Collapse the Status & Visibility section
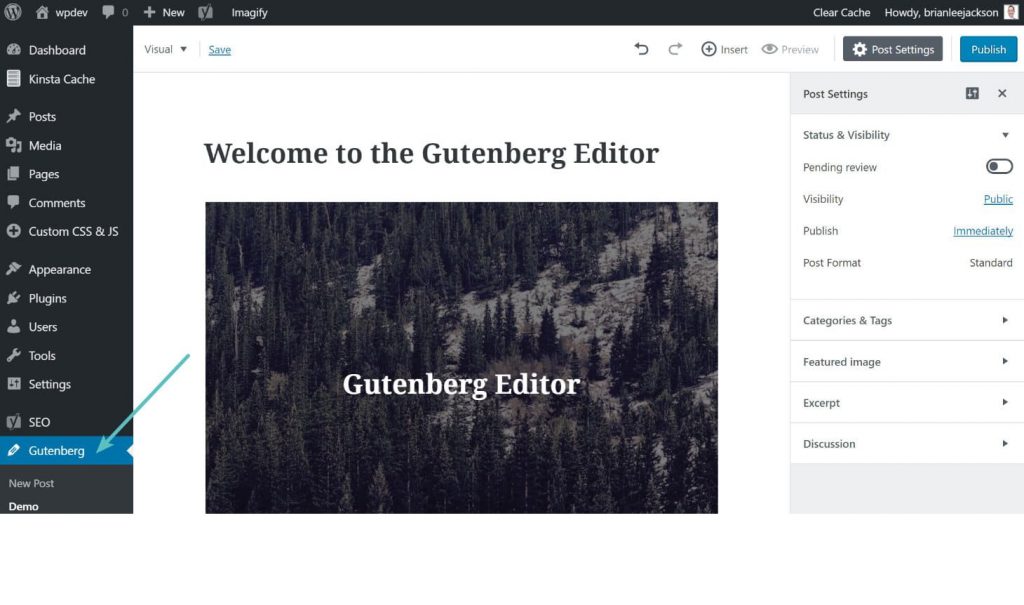Viewport: 1024px width, 605px height. pos(906,135)
